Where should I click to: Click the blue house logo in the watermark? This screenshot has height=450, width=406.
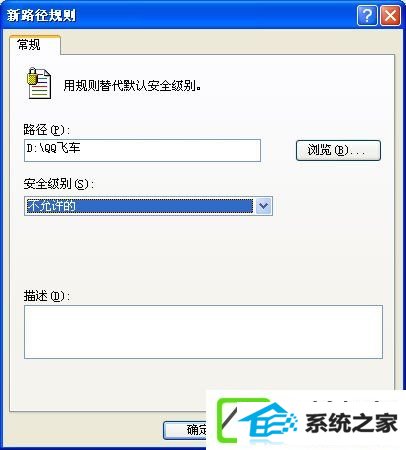tap(269, 421)
